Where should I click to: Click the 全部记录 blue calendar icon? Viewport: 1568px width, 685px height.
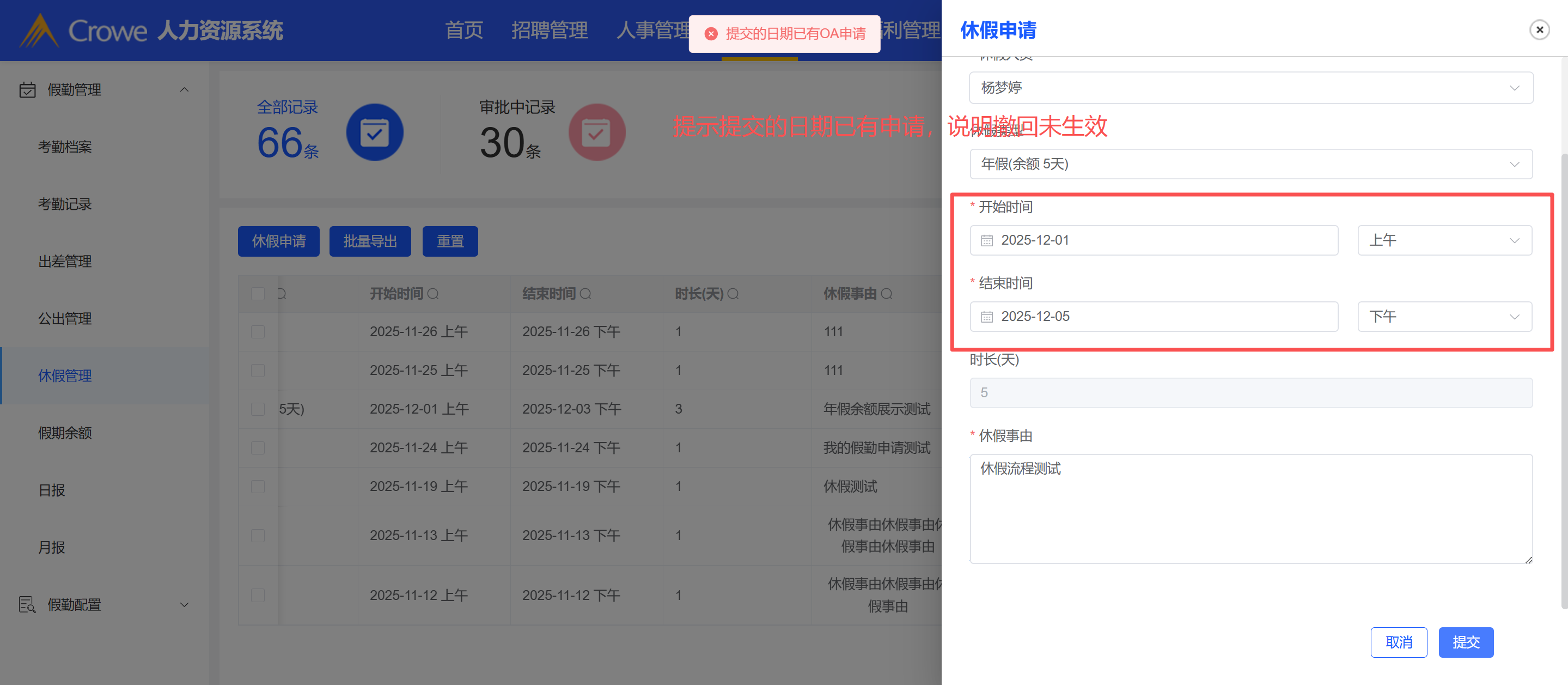point(374,132)
